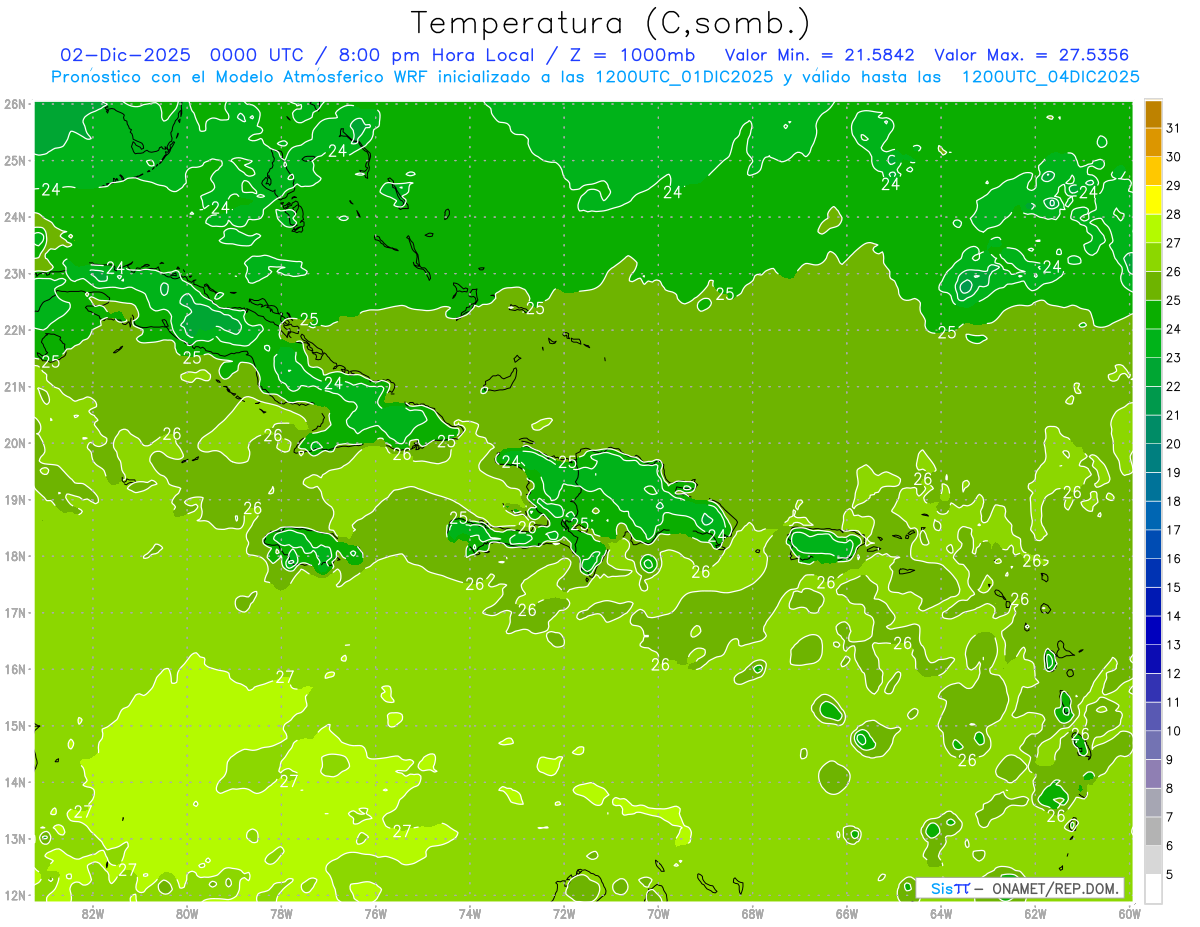Click the '74W' longitude axis label
This screenshot has width=1200, height=927.
tap(470, 913)
